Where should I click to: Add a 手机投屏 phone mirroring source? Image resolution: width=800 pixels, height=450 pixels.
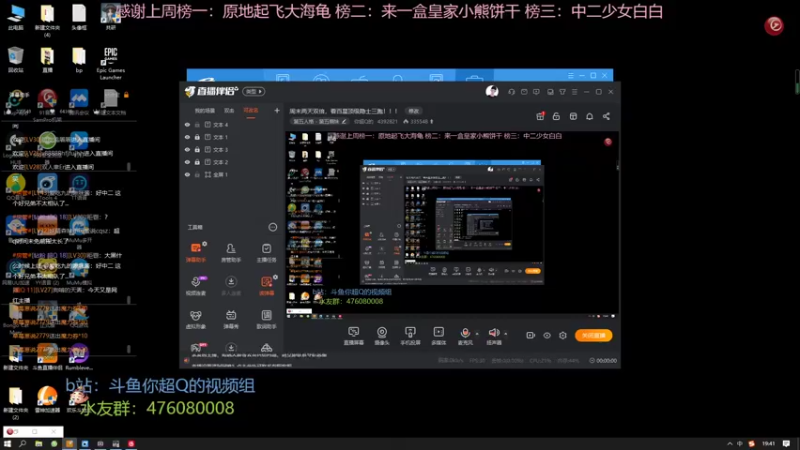coord(410,336)
